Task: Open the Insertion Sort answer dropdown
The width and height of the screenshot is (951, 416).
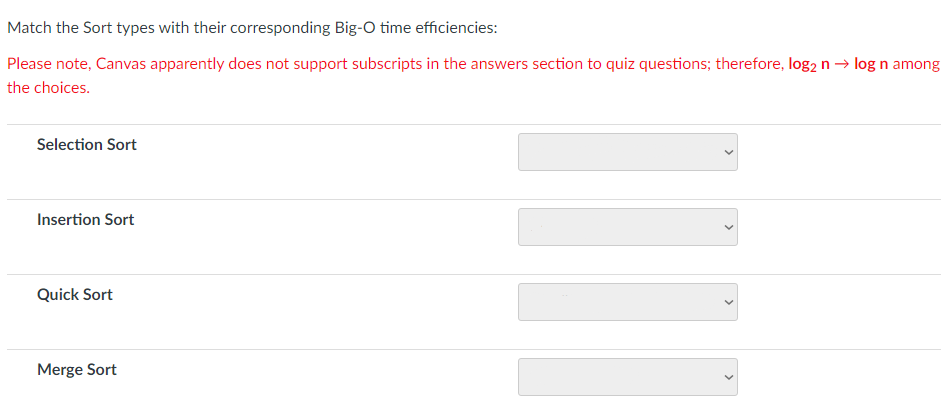Action: pyautogui.click(x=627, y=227)
